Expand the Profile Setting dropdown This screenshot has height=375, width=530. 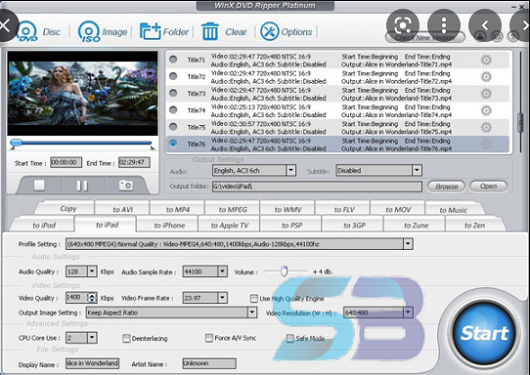[408, 244]
